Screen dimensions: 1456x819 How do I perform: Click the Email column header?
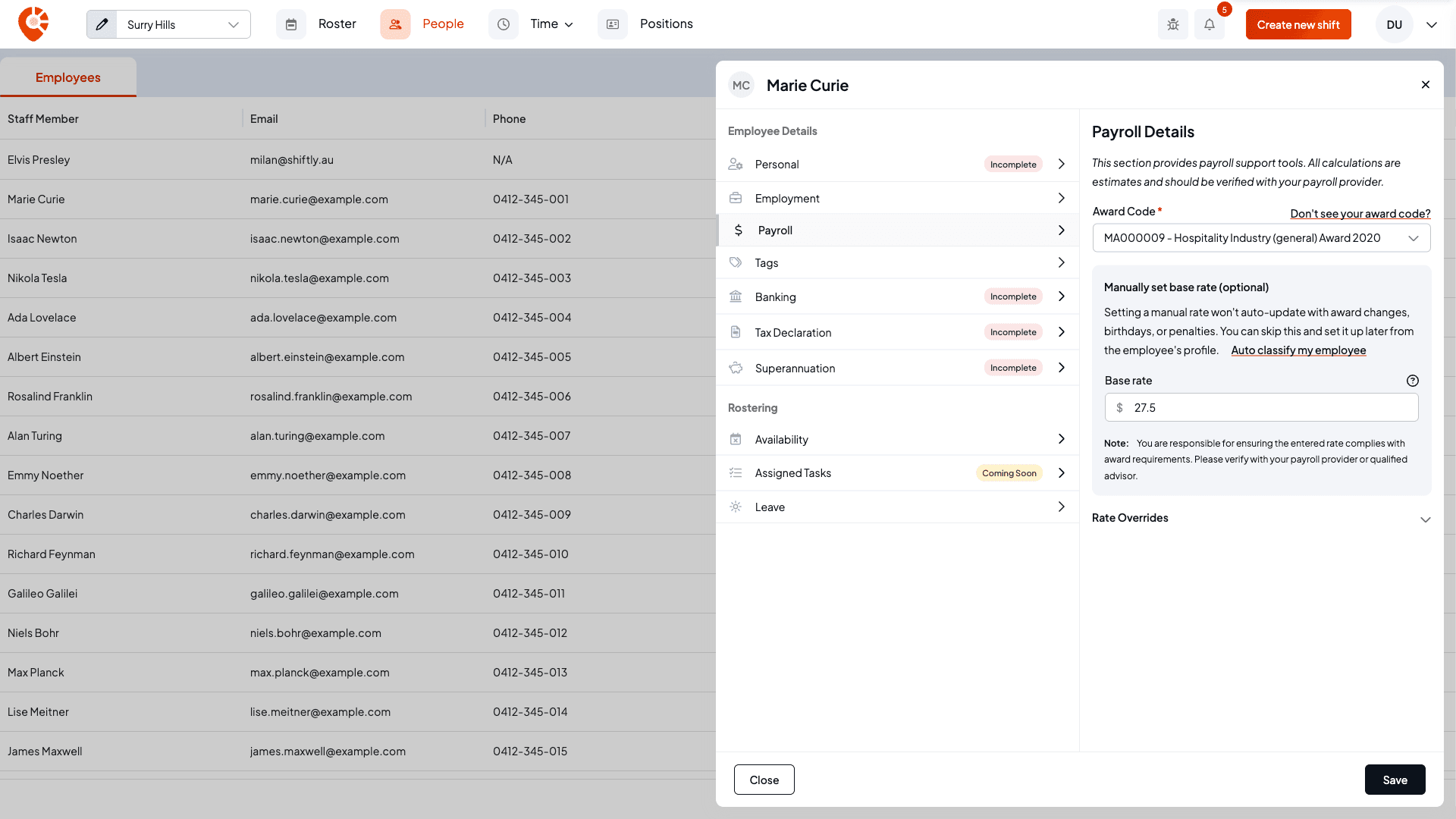tap(264, 119)
